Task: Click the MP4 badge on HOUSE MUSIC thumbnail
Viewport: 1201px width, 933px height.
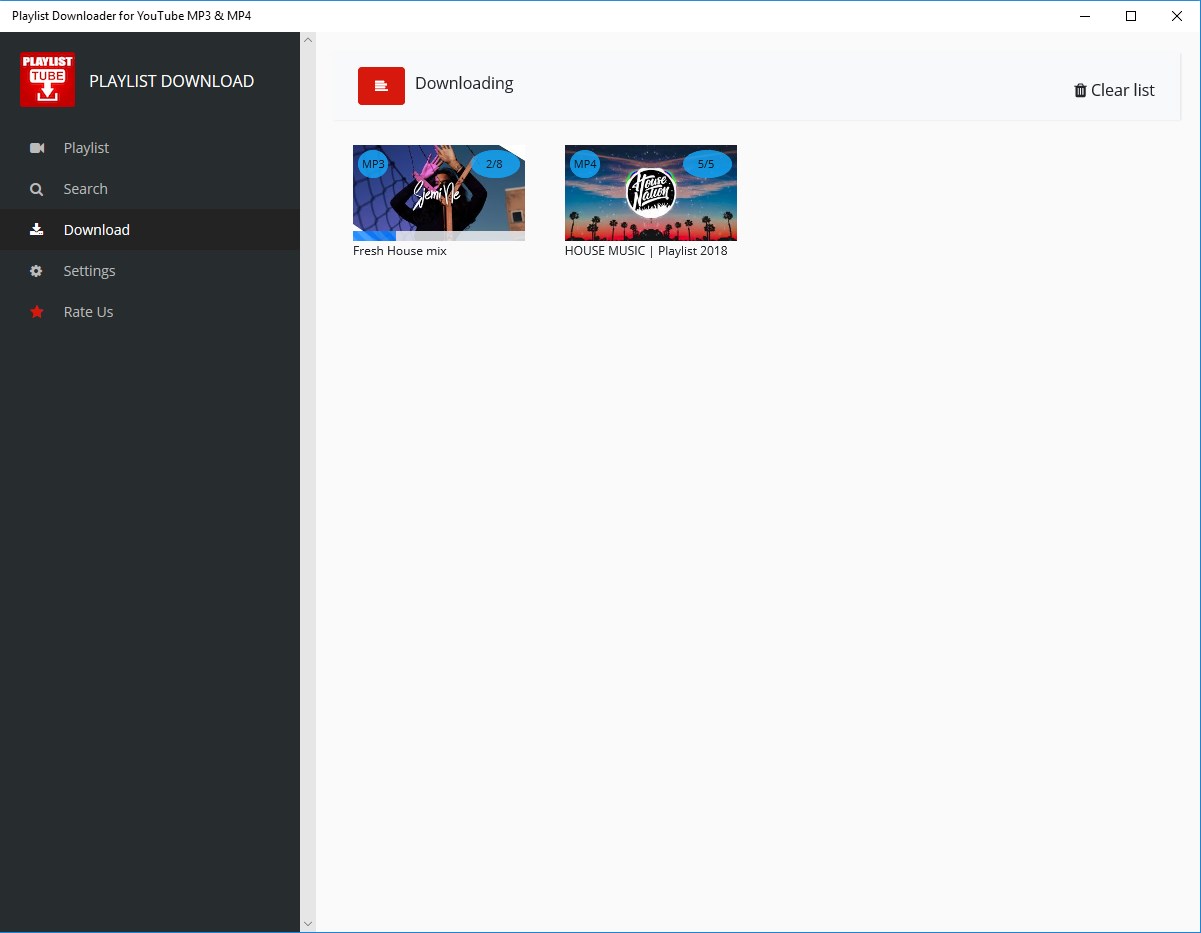Action: click(585, 164)
